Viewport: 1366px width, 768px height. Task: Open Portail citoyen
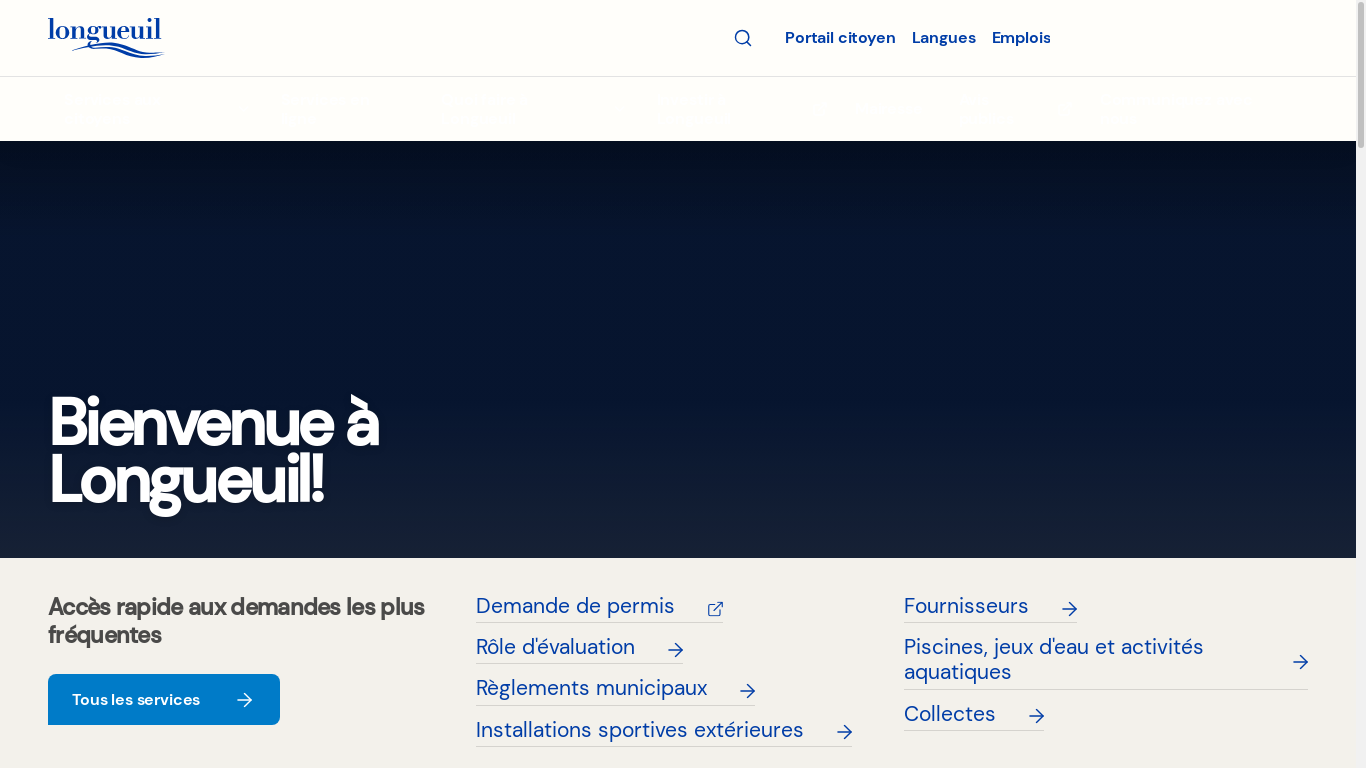pyautogui.click(x=840, y=38)
